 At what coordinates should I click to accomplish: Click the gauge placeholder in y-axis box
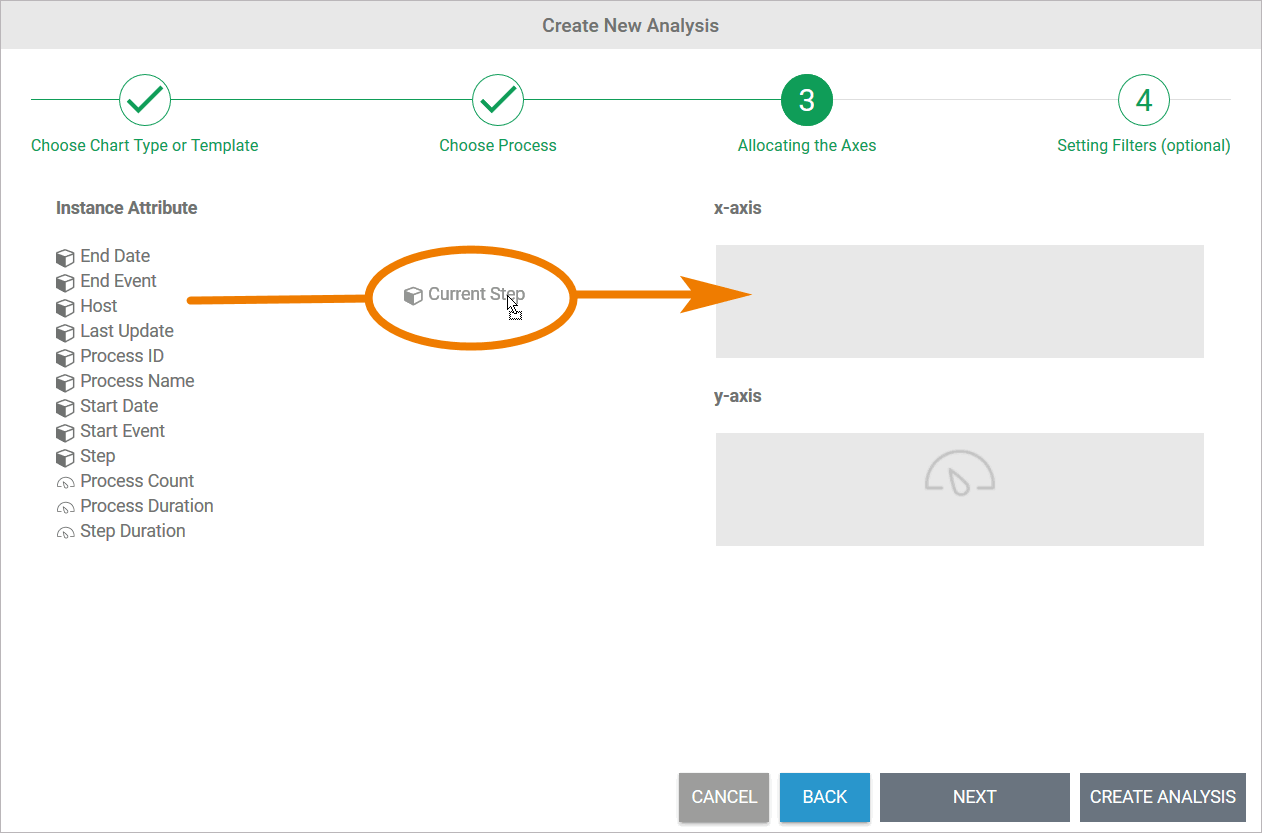(960, 473)
